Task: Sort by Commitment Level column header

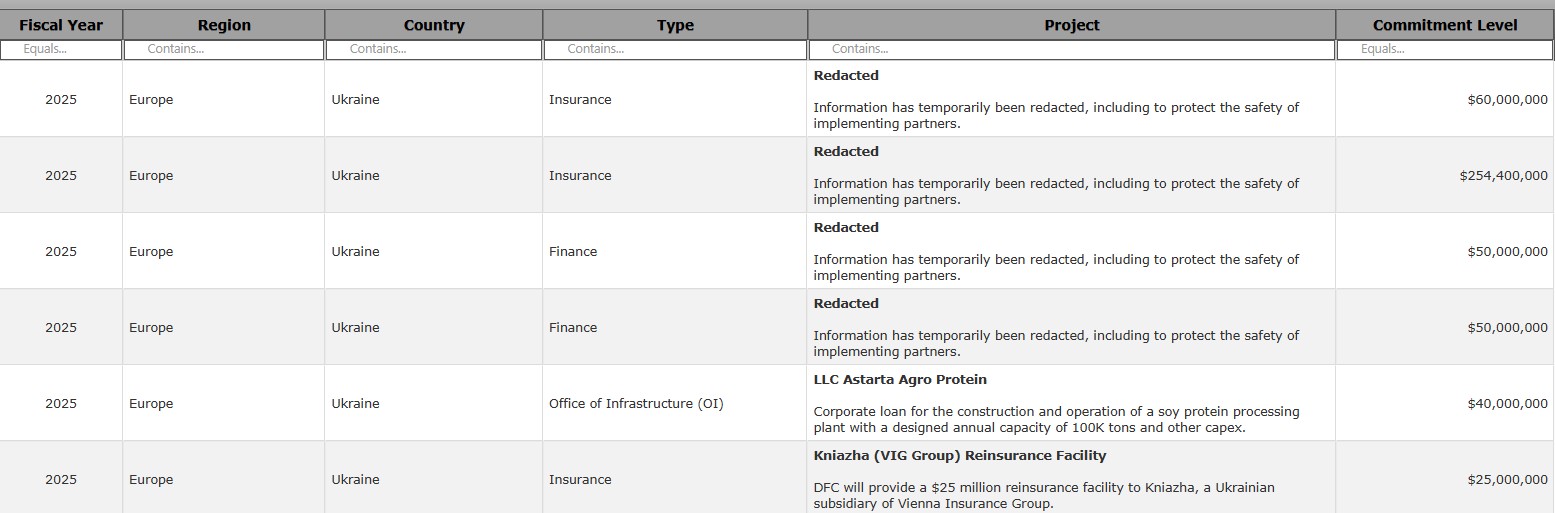Action: coord(1444,25)
